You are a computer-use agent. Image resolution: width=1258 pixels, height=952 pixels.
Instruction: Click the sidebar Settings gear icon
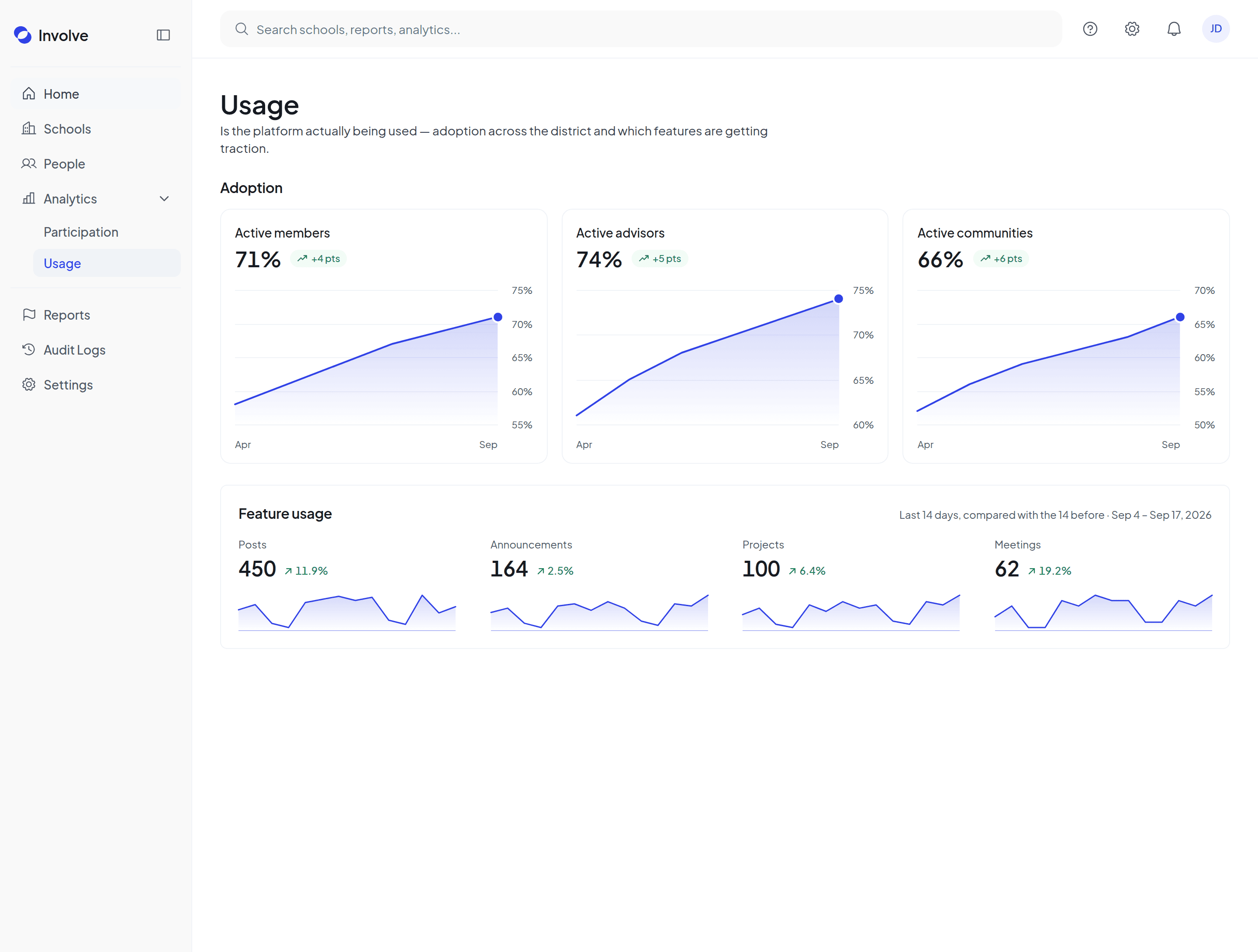29,384
